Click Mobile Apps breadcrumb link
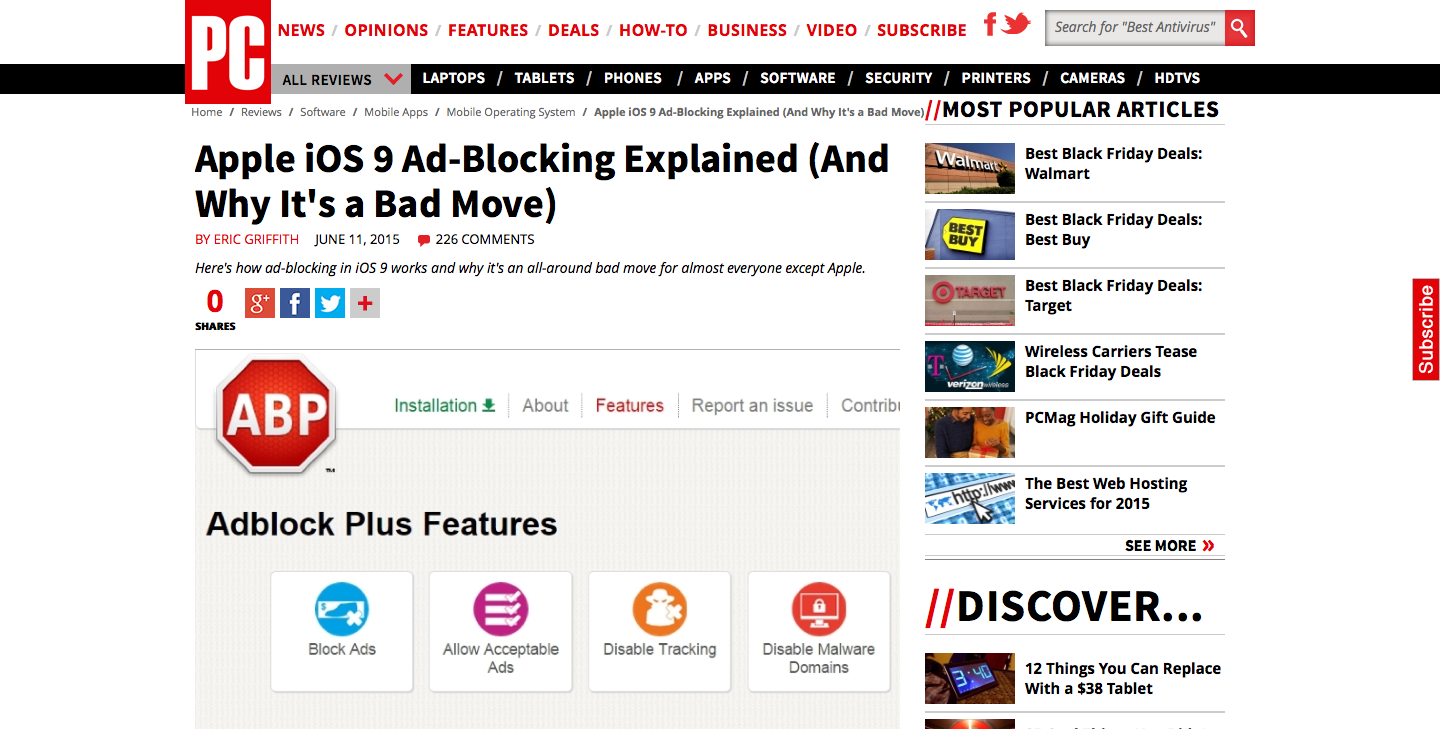The width and height of the screenshot is (1440, 729). pyautogui.click(x=396, y=112)
